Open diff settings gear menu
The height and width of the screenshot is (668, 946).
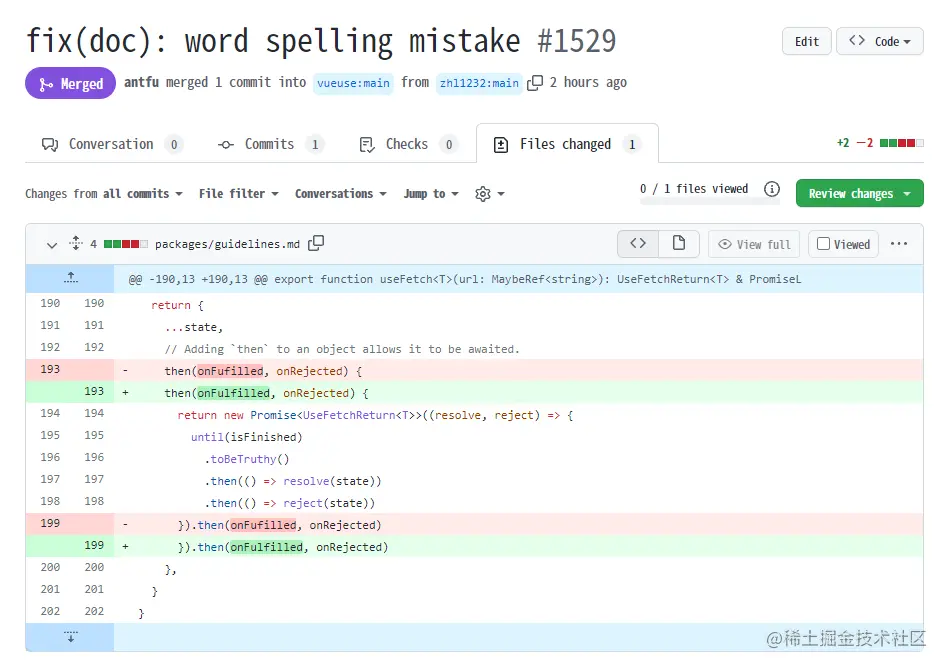(x=489, y=194)
